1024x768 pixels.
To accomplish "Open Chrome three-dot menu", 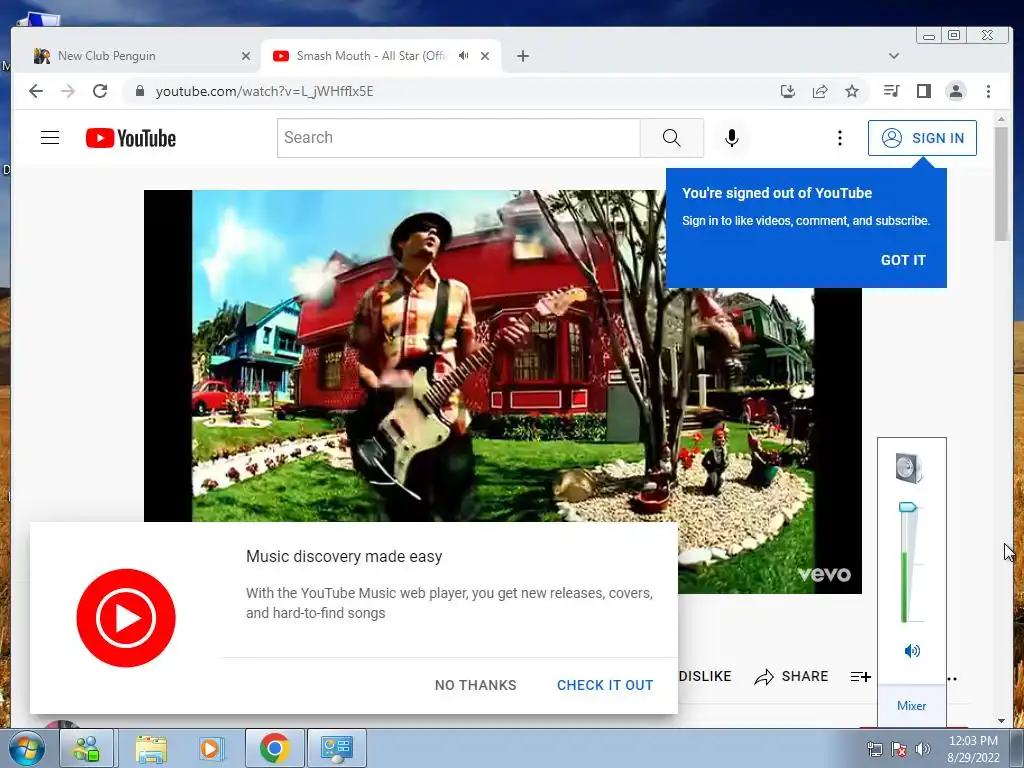I will point(988,91).
